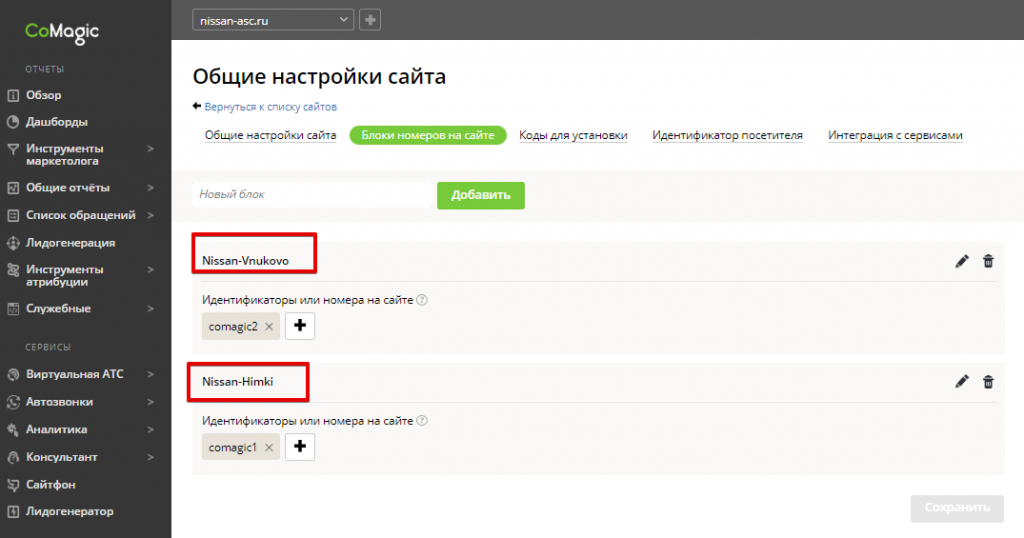Viewport: 1024px width, 538px height.
Task: Click the Аналитика sidebar icon
Action: [x=13, y=430]
